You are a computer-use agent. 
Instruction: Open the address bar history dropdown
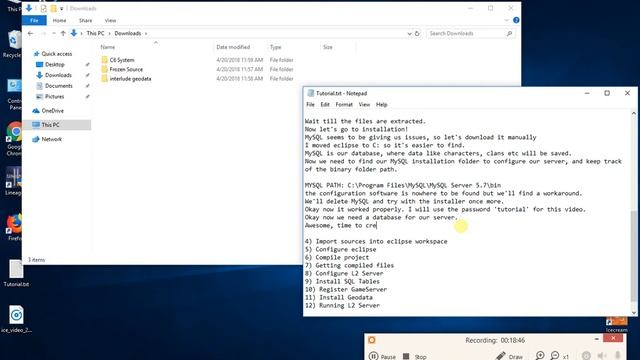pos(409,33)
